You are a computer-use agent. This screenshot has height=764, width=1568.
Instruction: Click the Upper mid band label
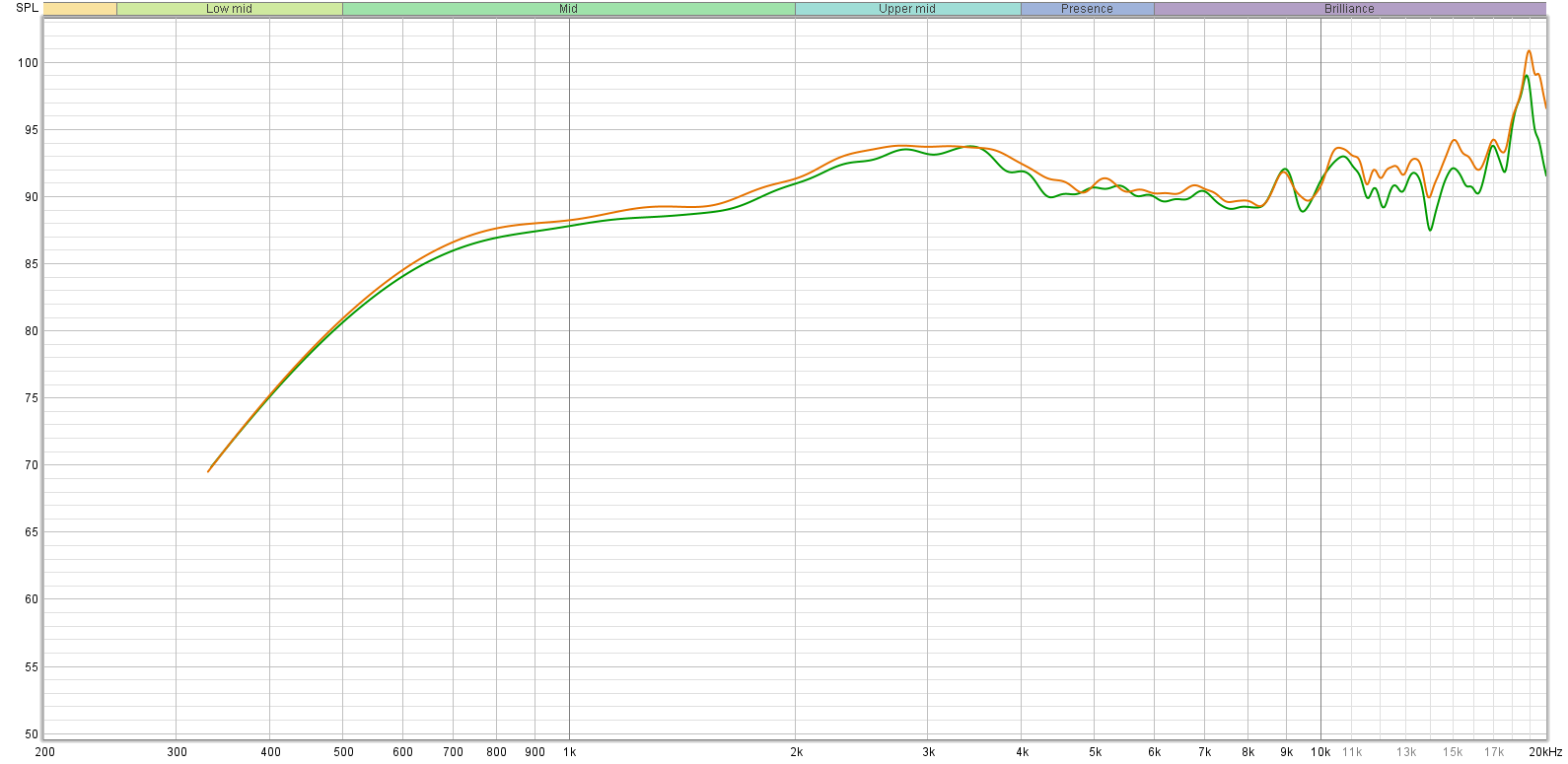pos(907,9)
